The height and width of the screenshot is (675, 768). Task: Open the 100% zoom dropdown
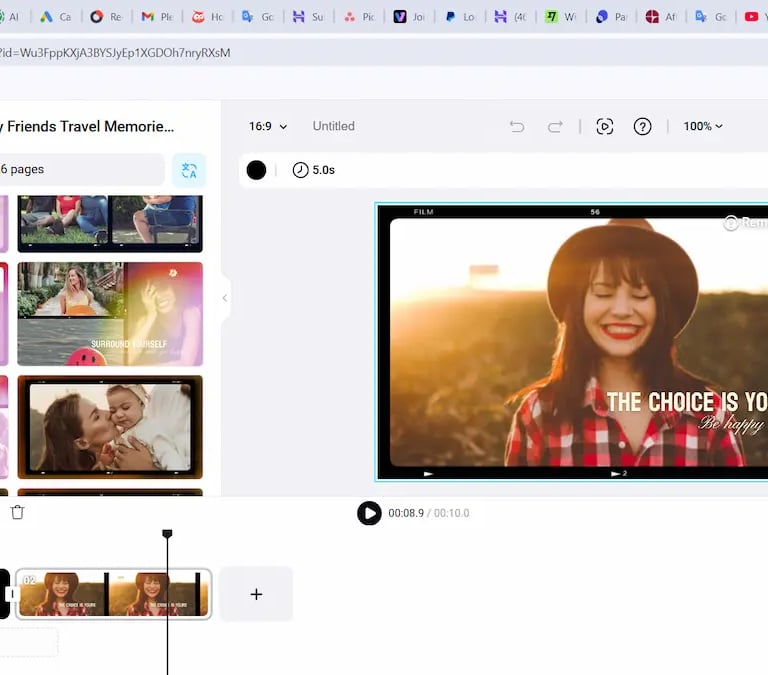(703, 126)
